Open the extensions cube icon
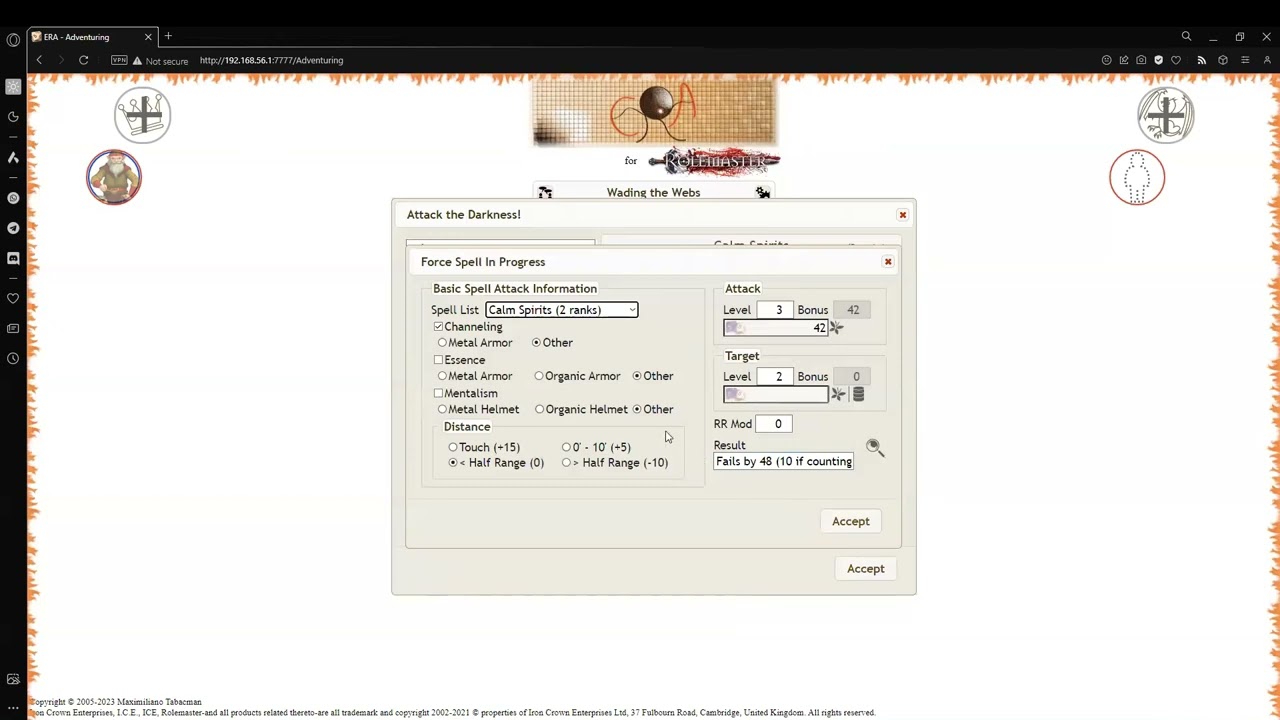This screenshot has width=1280, height=720. click(1223, 61)
